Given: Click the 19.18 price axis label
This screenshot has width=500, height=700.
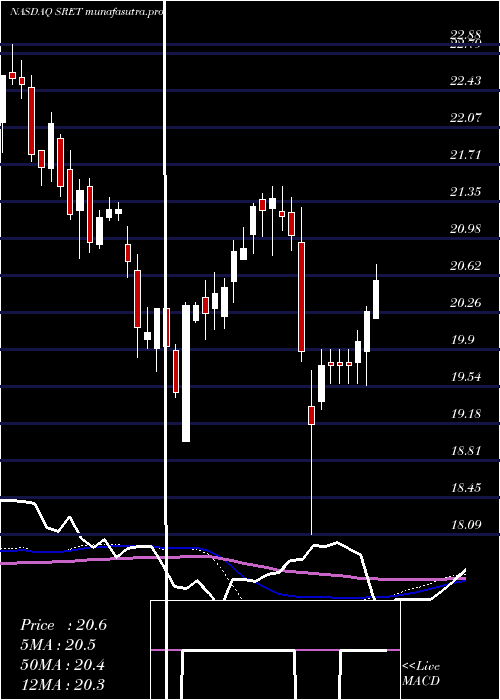Looking at the screenshot, I should (466, 414).
